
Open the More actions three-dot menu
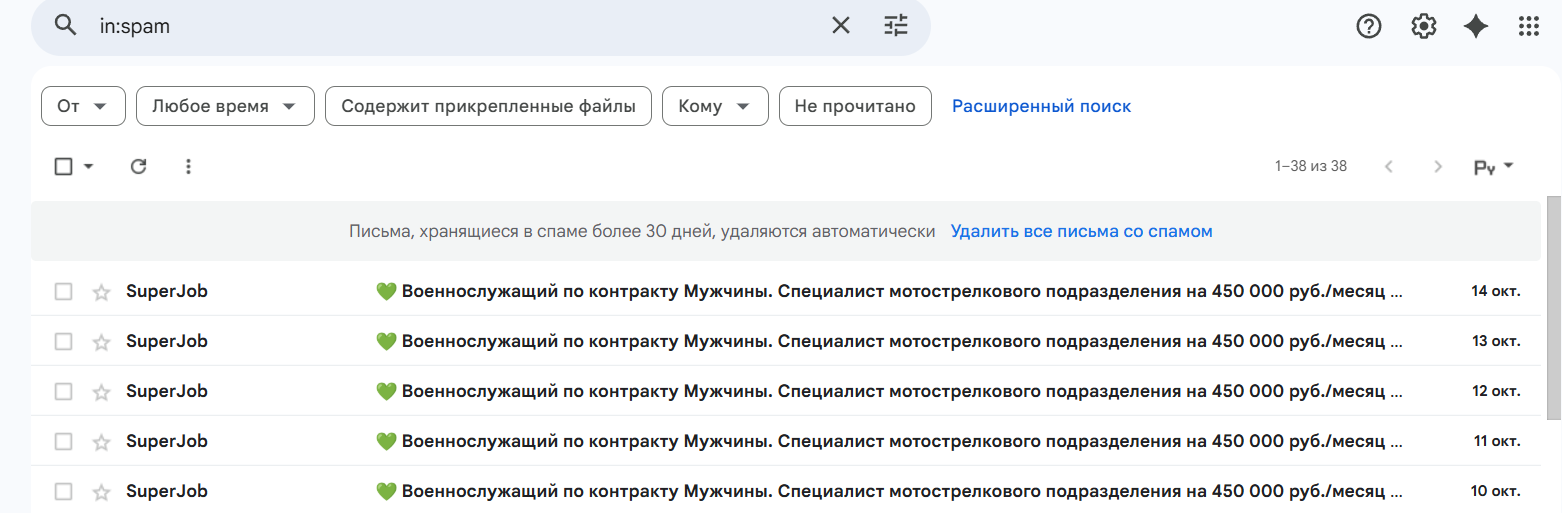188,167
